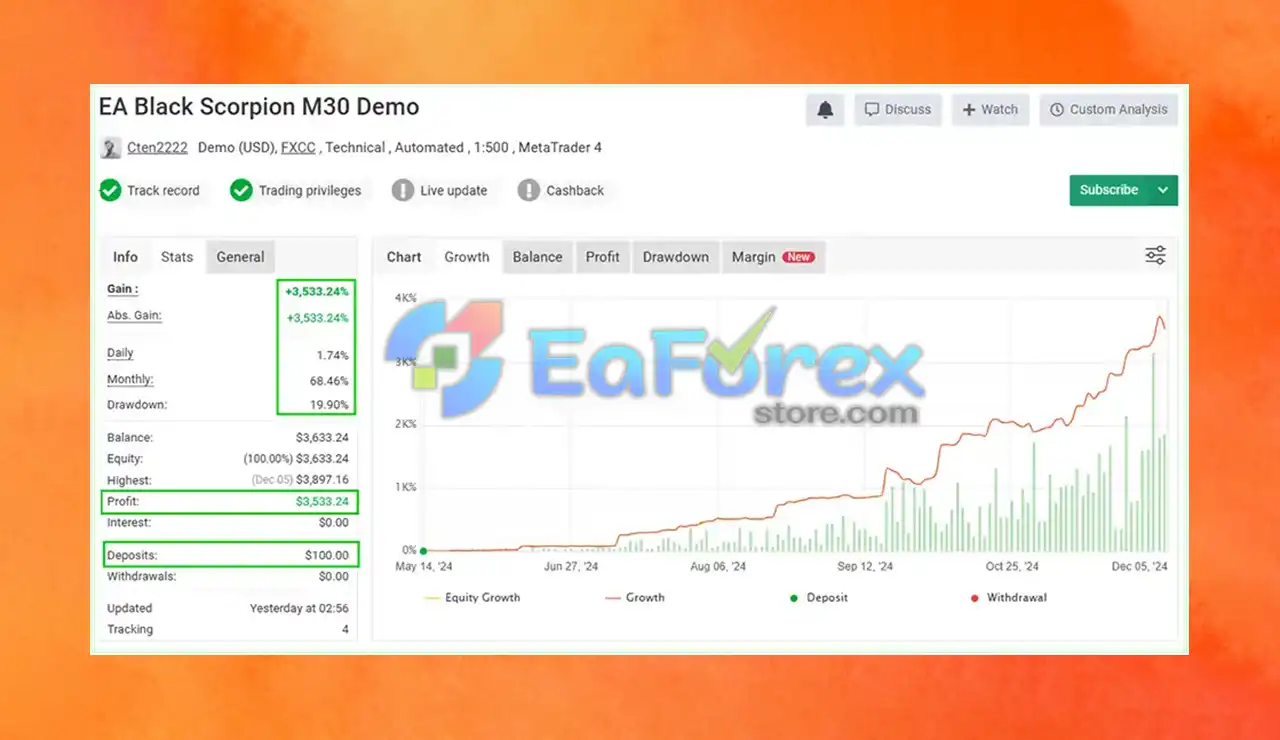Viewport: 1280px width, 740px height.
Task: Switch to the Info tab
Action: pyautogui.click(x=125, y=257)
